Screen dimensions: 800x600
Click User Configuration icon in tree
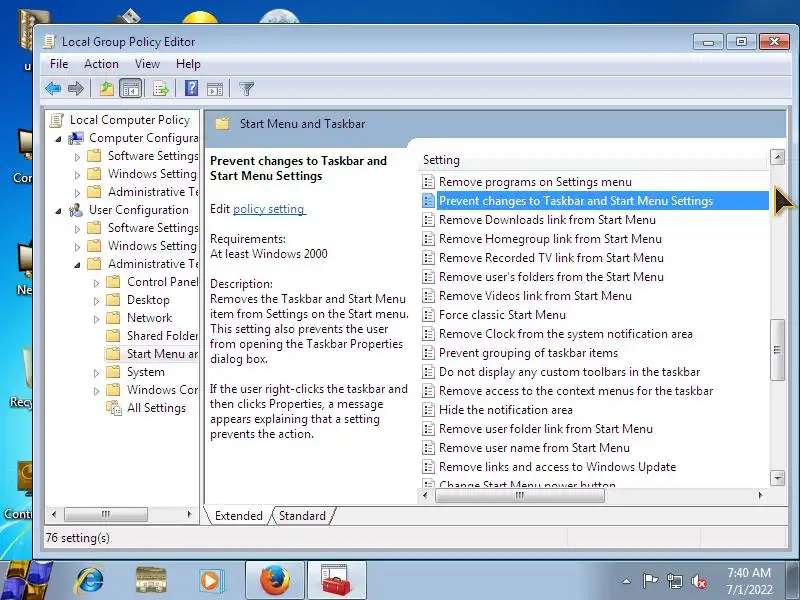point(76,210)
